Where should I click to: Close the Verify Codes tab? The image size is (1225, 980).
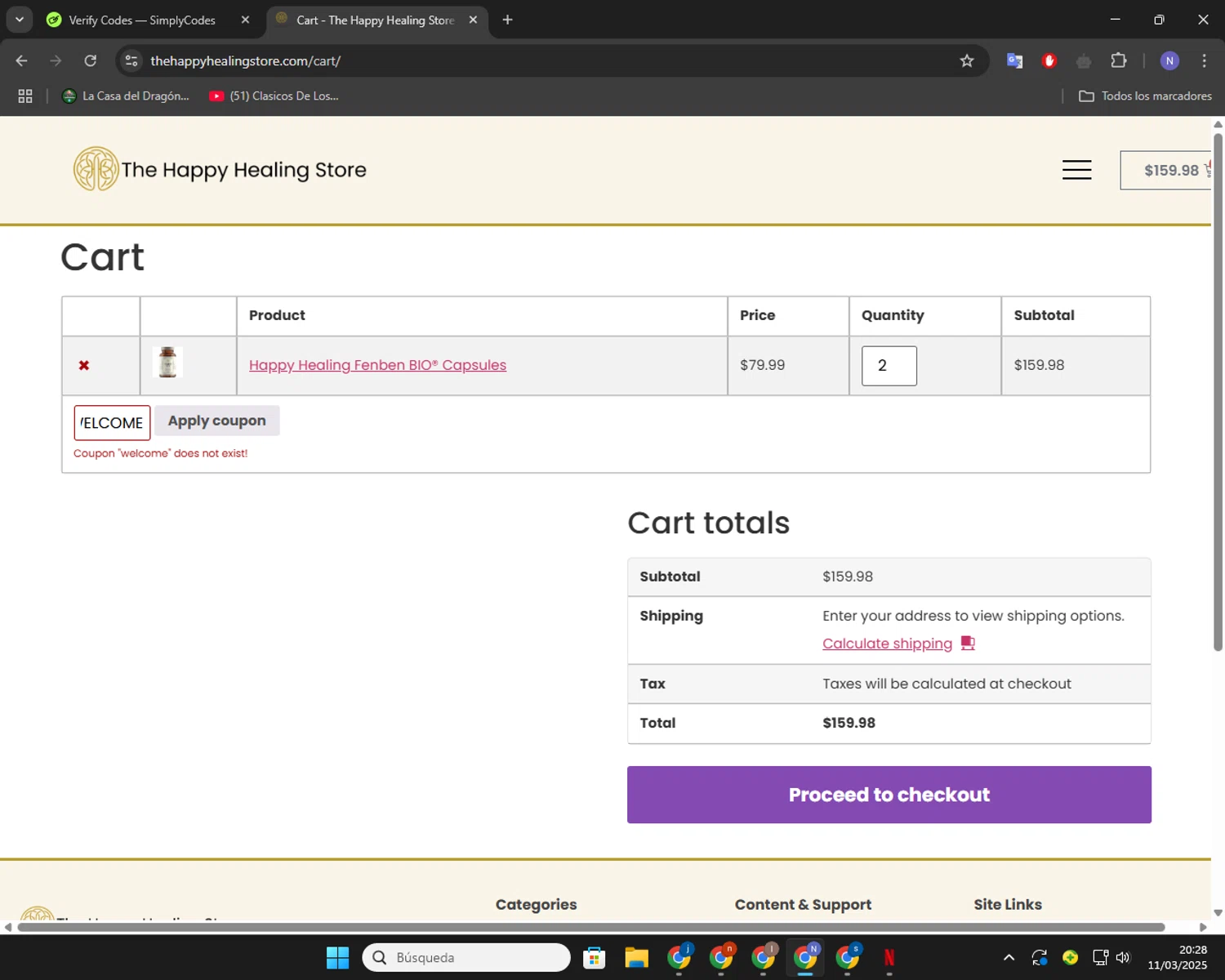coord(245,20)
